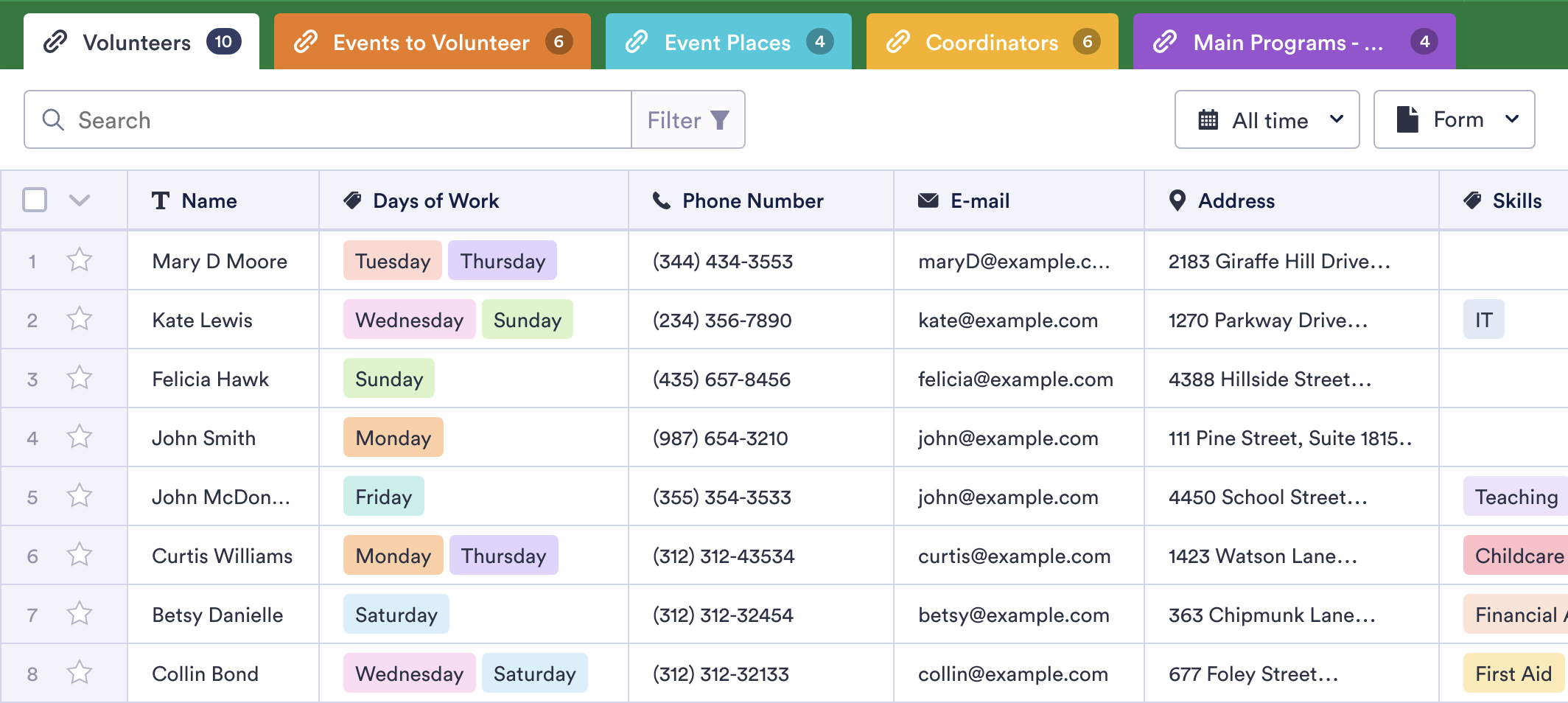Open the All time date dropdown

pyautogui.click(x=1267, y=119)
